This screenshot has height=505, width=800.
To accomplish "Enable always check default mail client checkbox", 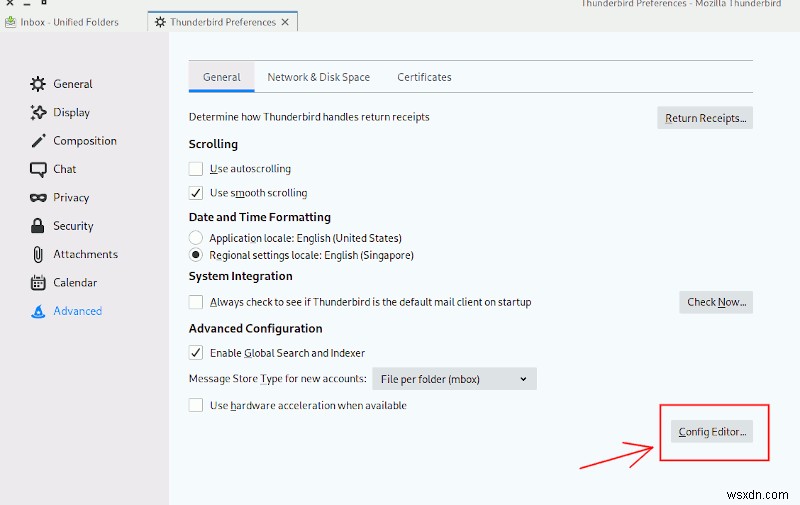I will click(x=195, y=302).
